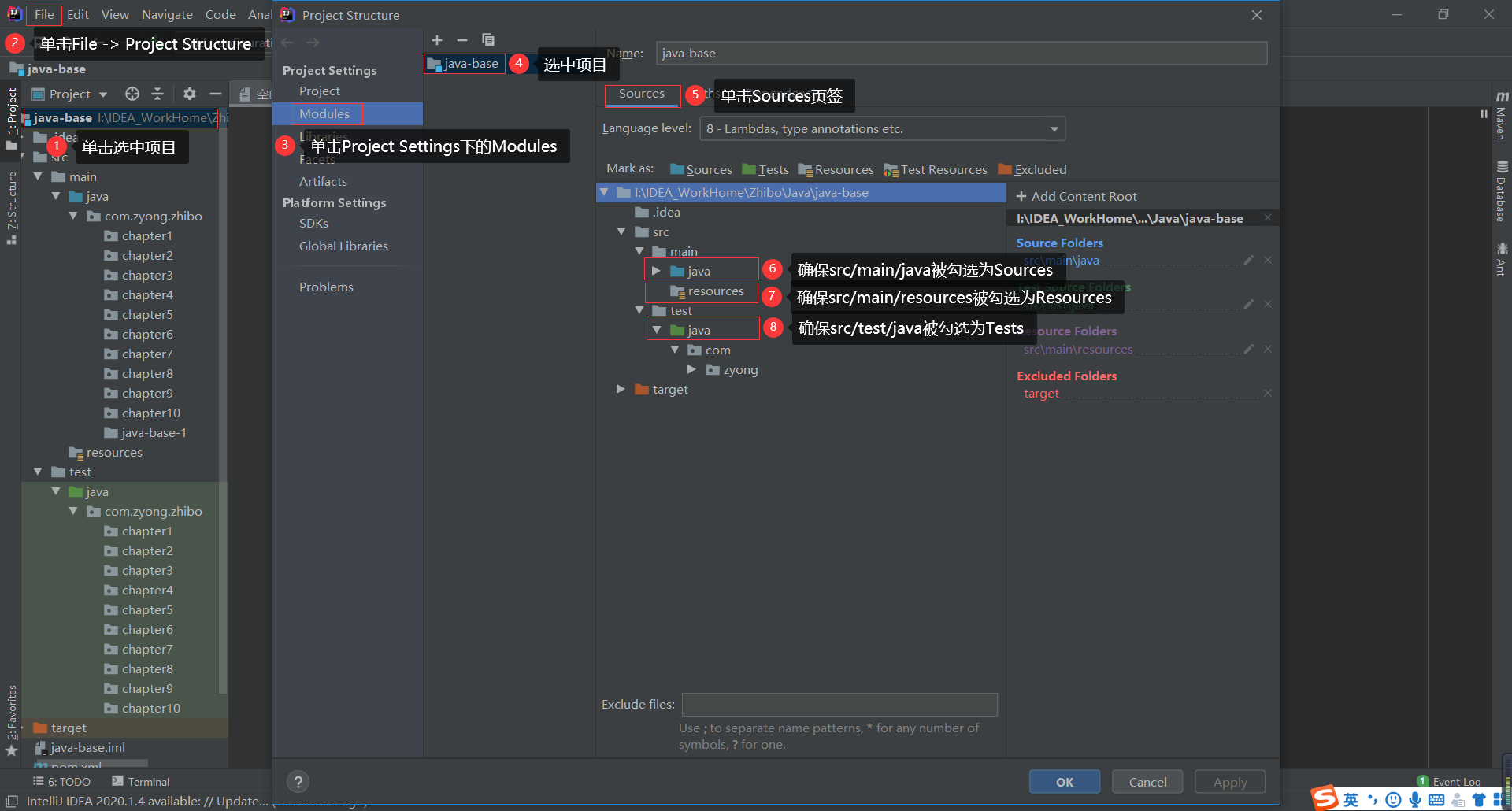Click the Add Content Root plus icon

tap(1021, 196)
